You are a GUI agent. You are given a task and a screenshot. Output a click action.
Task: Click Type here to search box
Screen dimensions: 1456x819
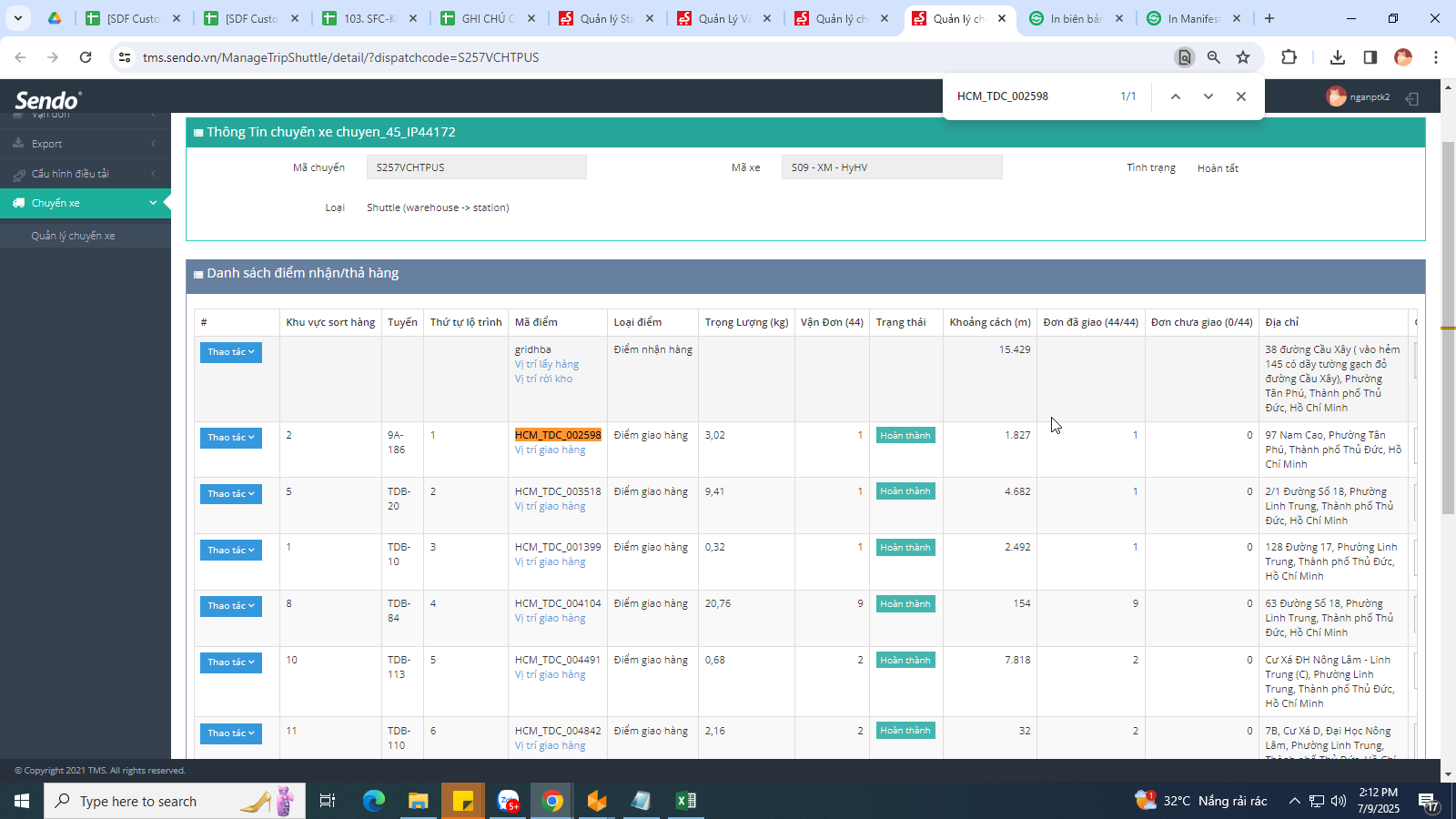click(175, 801)
